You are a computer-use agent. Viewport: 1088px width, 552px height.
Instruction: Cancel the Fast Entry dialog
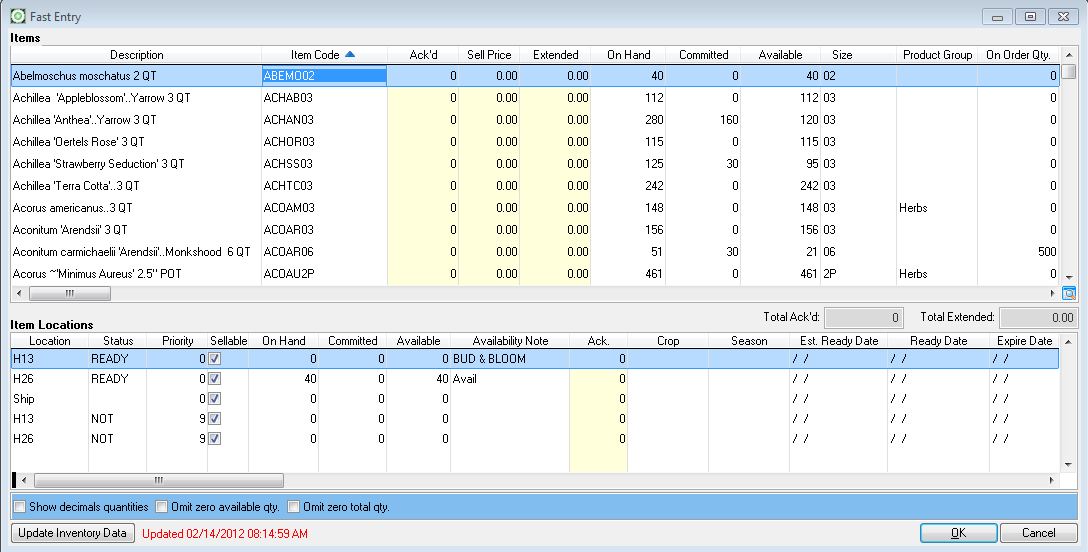point(1037,533)
